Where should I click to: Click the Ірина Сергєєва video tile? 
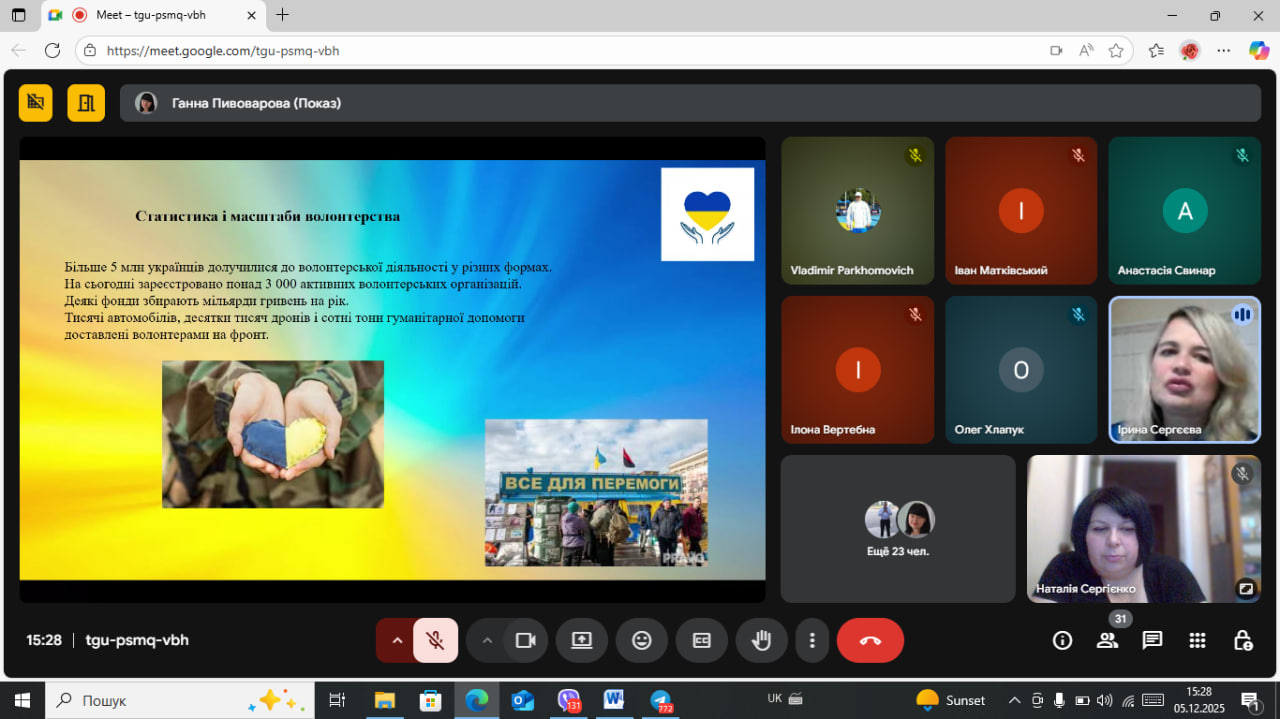(x=1184, y=370)
